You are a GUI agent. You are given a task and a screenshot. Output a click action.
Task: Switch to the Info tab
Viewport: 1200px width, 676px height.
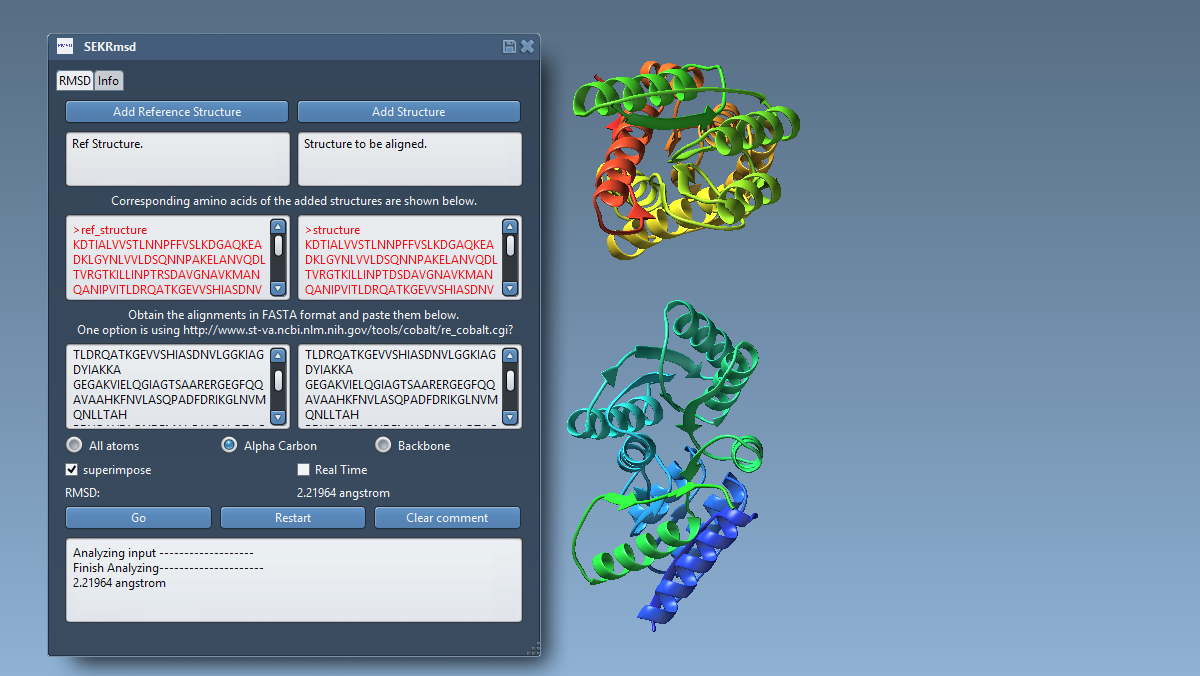coord(108,81)
